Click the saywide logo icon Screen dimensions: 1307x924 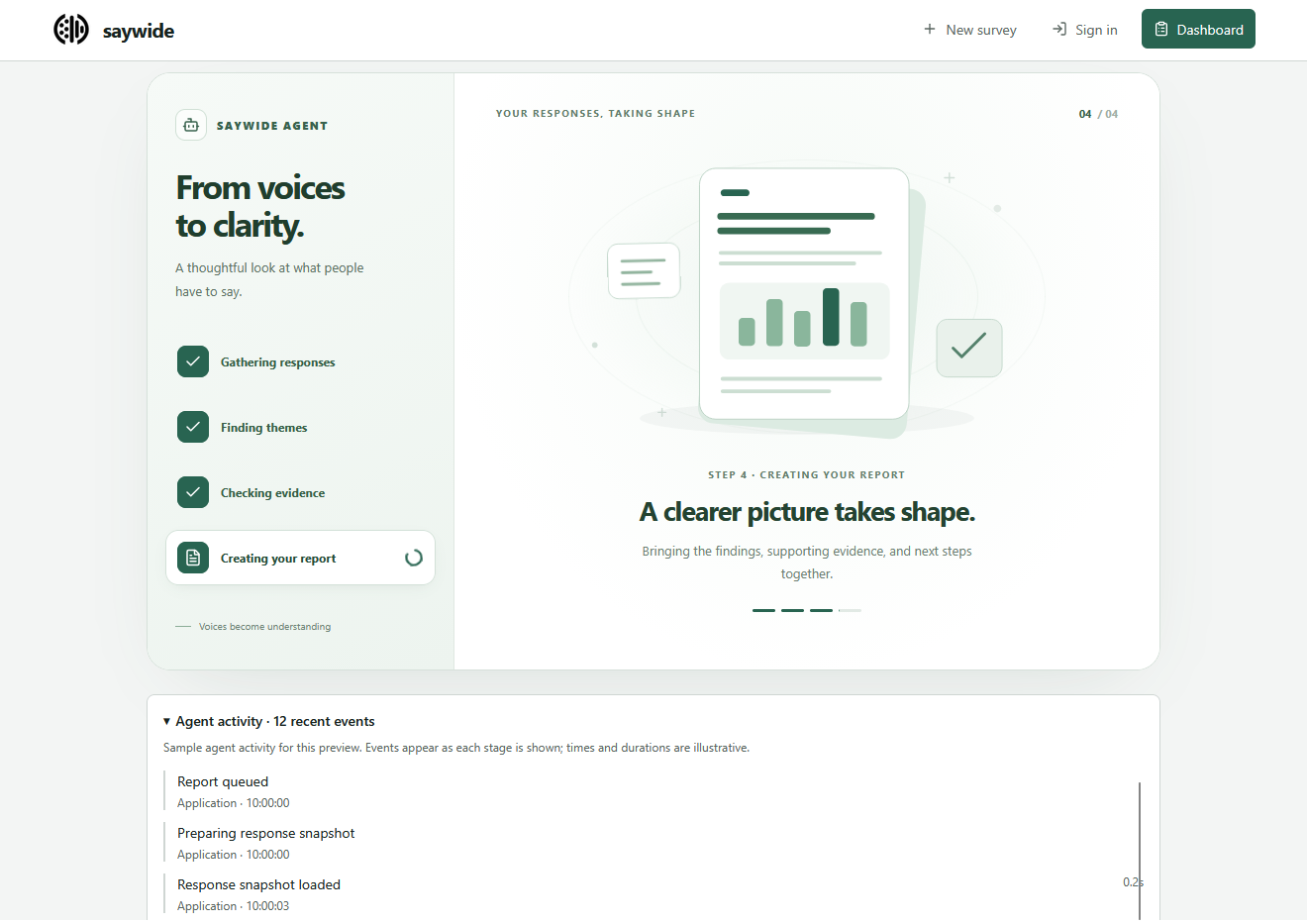coord(71,30)
